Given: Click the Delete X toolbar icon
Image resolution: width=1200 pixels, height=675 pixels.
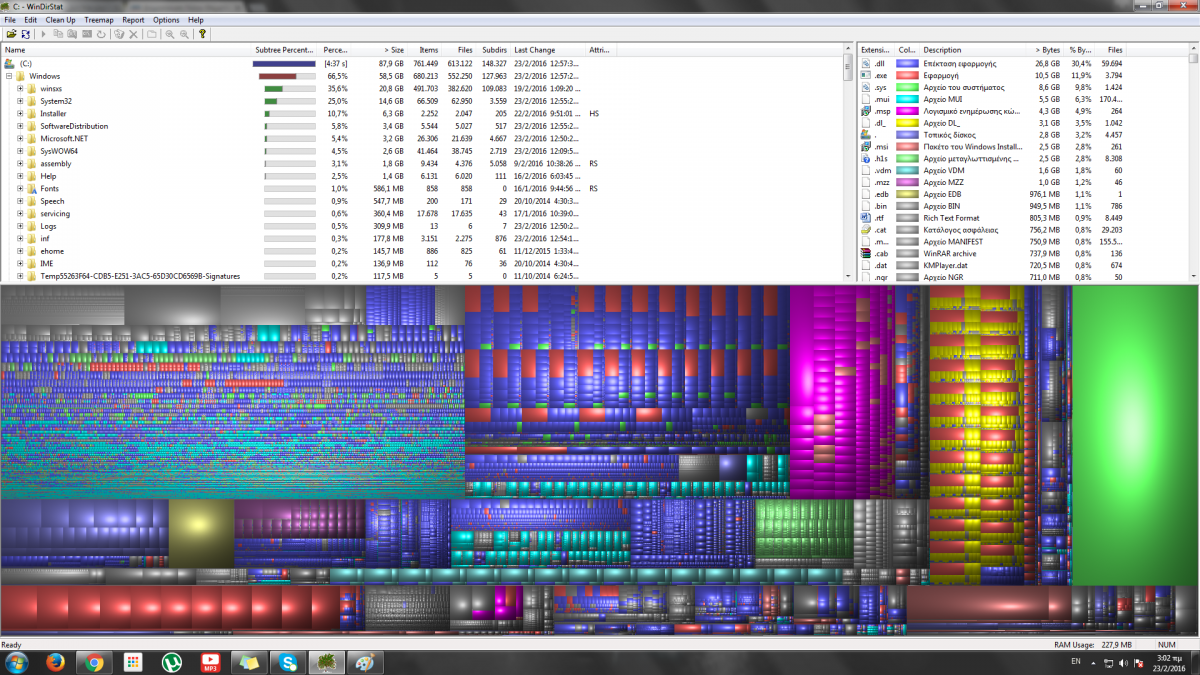Looking at the screenshot, I should (x=133, y=34).
